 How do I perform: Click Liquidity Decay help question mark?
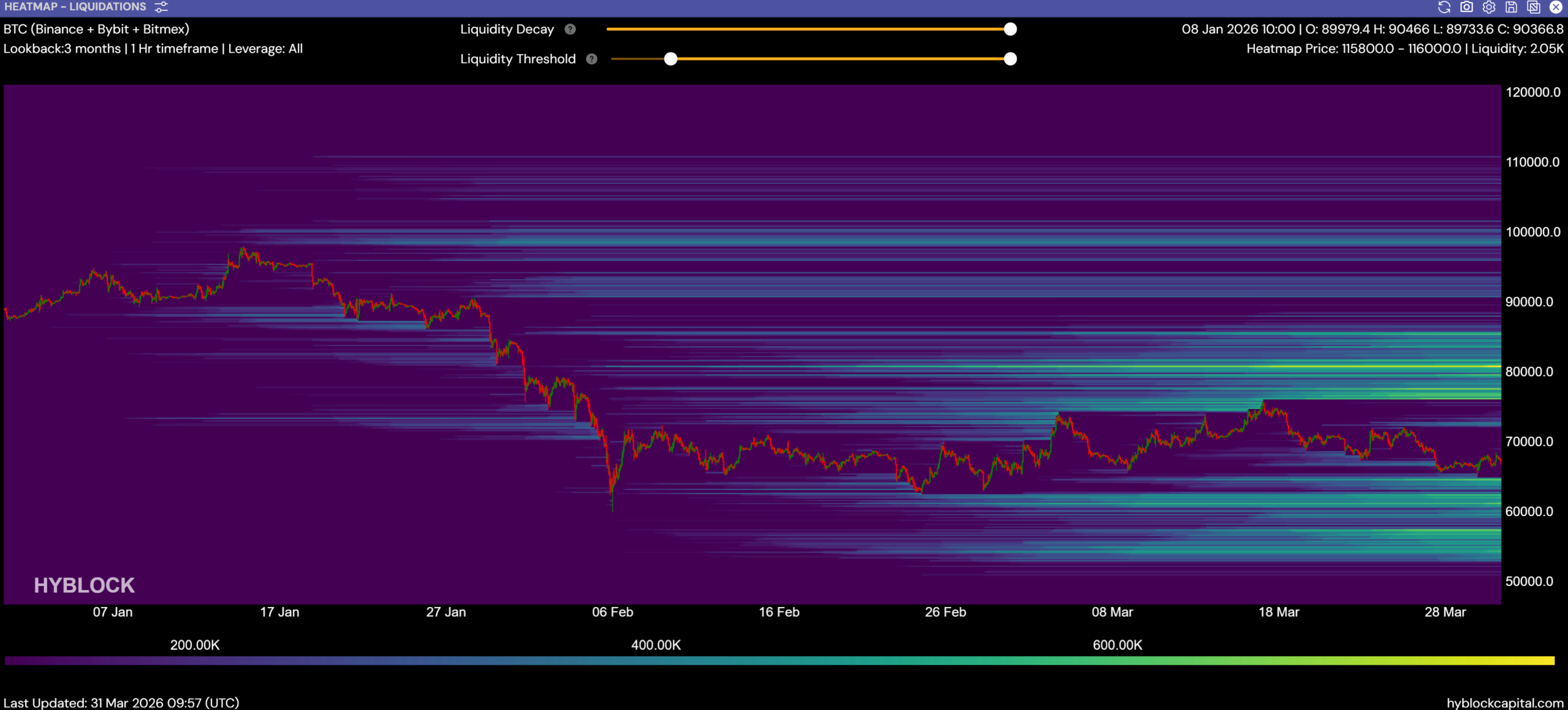[570, 29]
